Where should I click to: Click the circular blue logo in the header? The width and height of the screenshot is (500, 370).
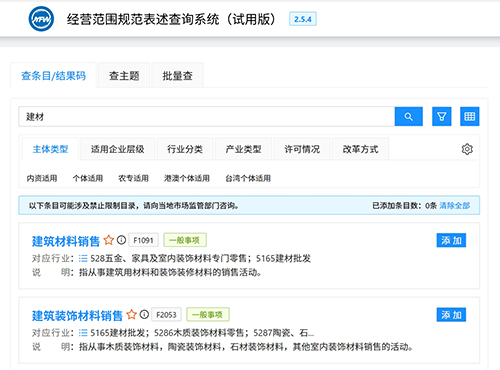(41, 19)
